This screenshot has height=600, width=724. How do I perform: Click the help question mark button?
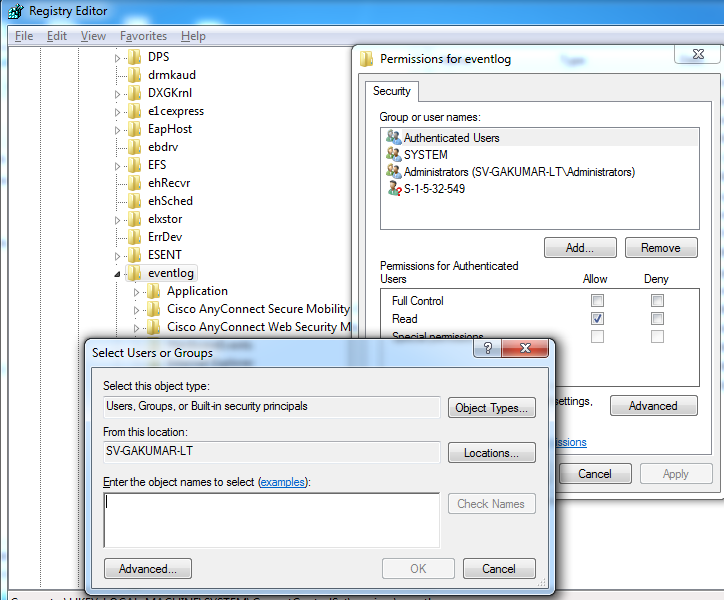pyautogui.click(x=488, y=348)
